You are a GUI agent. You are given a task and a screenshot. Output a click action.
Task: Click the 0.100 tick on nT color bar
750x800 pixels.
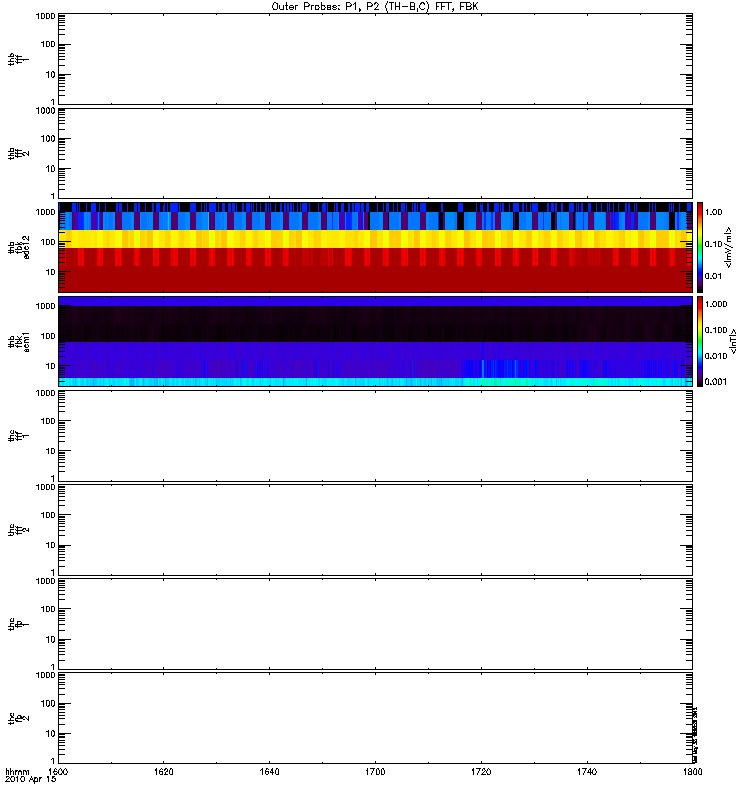click(x=716, y=330)
